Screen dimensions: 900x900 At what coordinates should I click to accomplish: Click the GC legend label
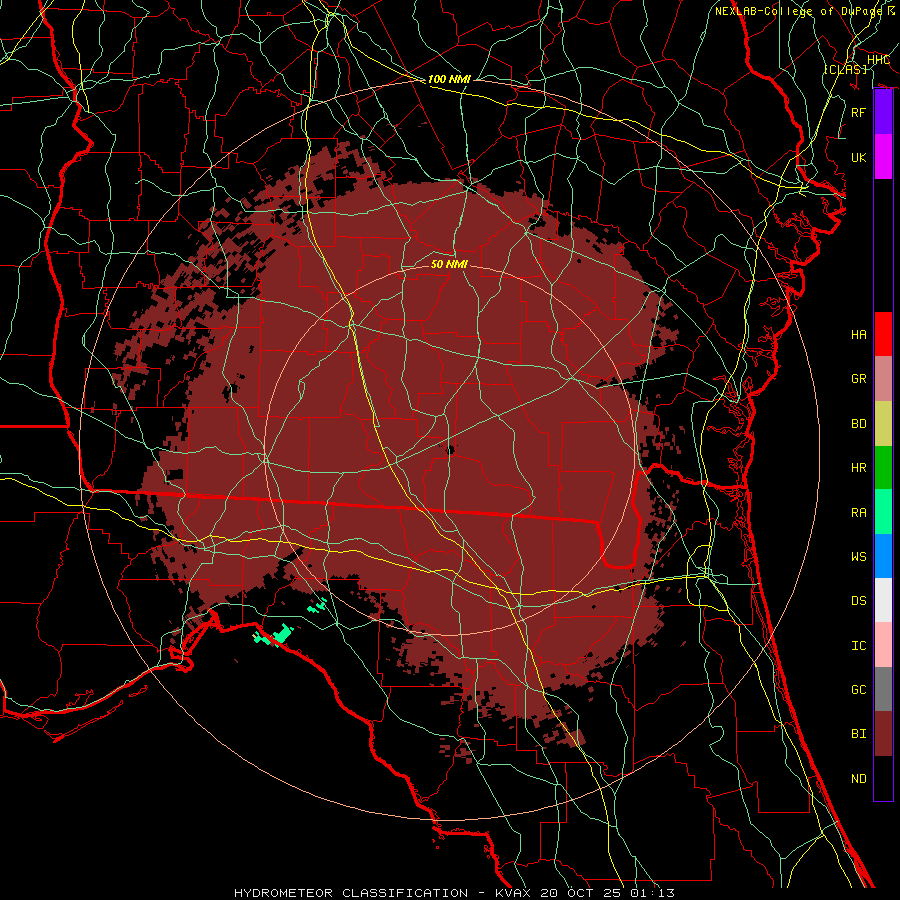858,690
